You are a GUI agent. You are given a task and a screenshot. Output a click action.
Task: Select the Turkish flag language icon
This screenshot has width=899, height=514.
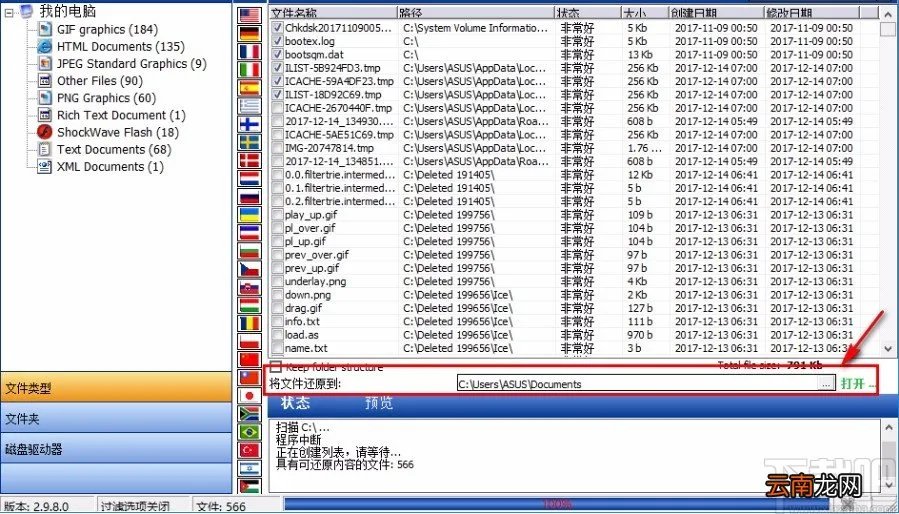tap(250, 450)
